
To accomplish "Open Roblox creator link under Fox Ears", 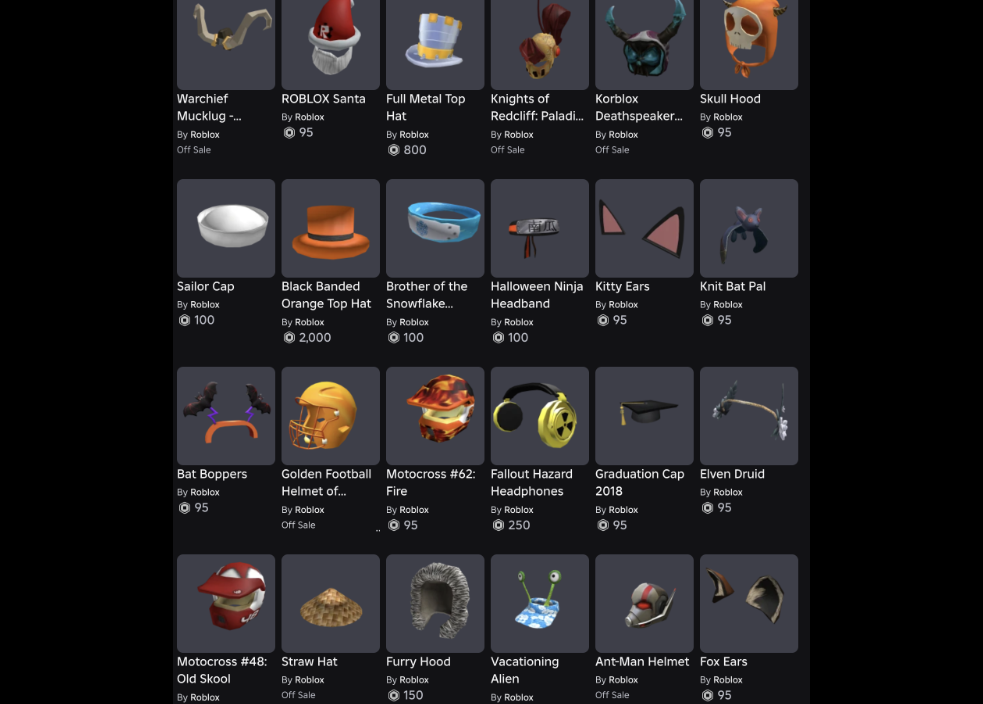I will (x=727, y=680).
